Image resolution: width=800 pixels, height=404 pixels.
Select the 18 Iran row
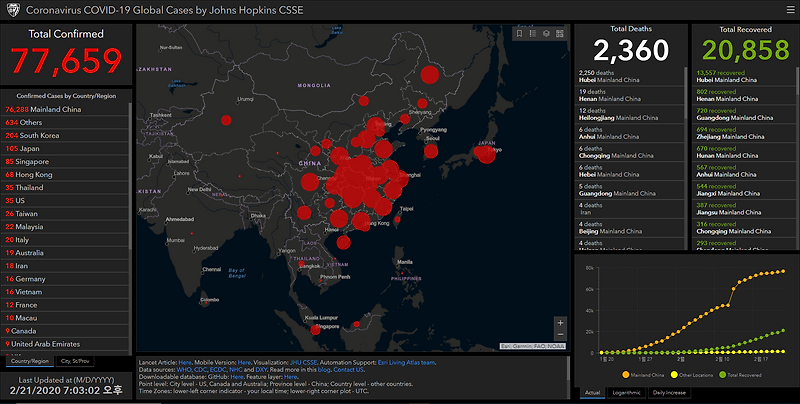click(x=67, y=265)
